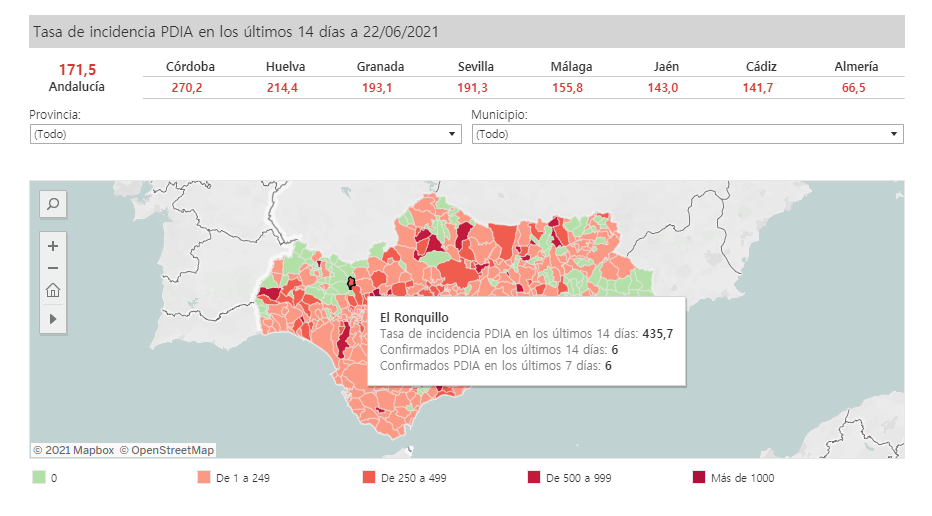Select 'Más de 1000' legend swatch
This screenshot has height=516, width=932.
(698, 478)
